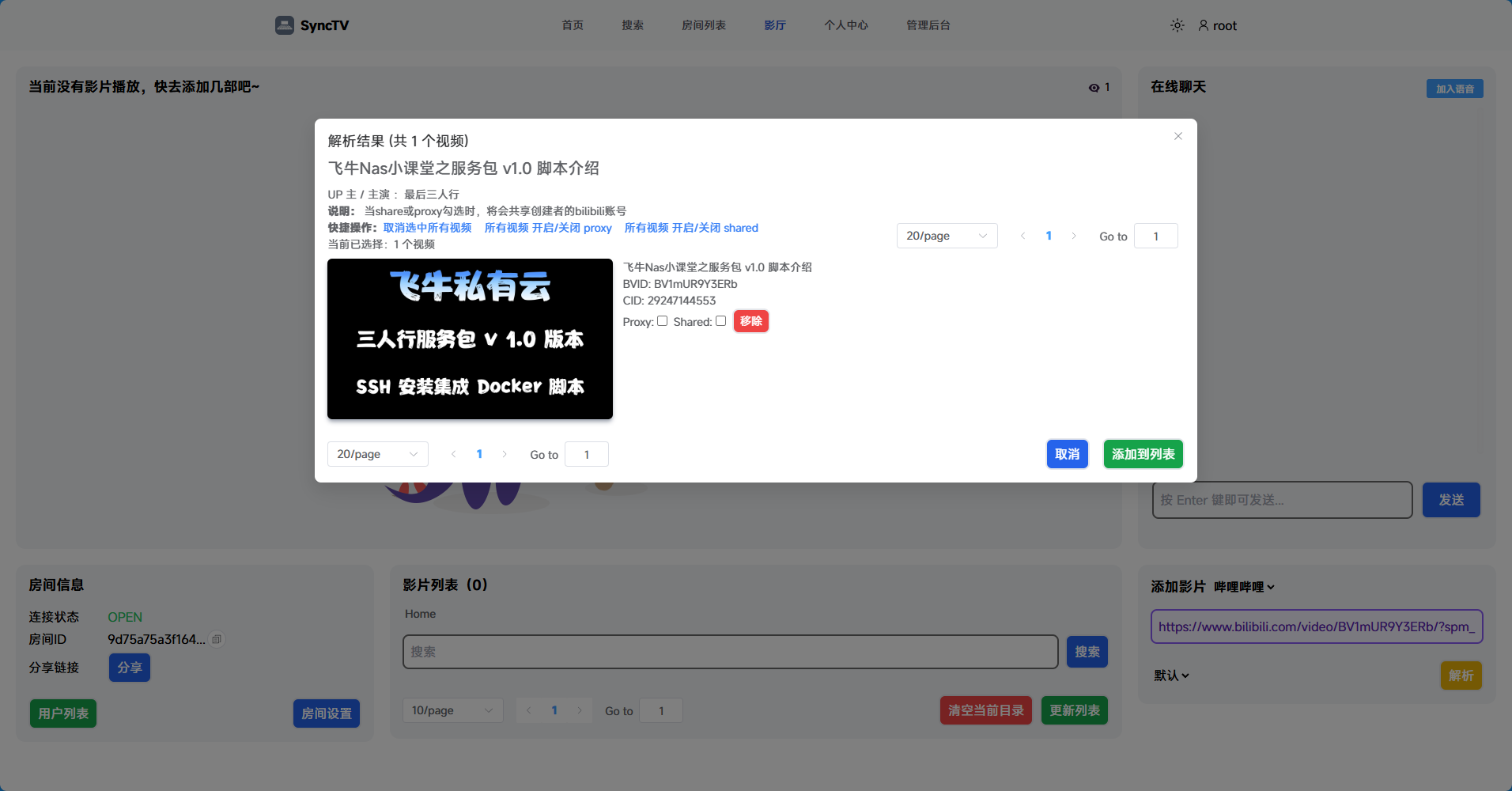Open the top 20/page dropdown in dialog
Viewport: 1512px width, 791px height.
(x=947, y=236)
